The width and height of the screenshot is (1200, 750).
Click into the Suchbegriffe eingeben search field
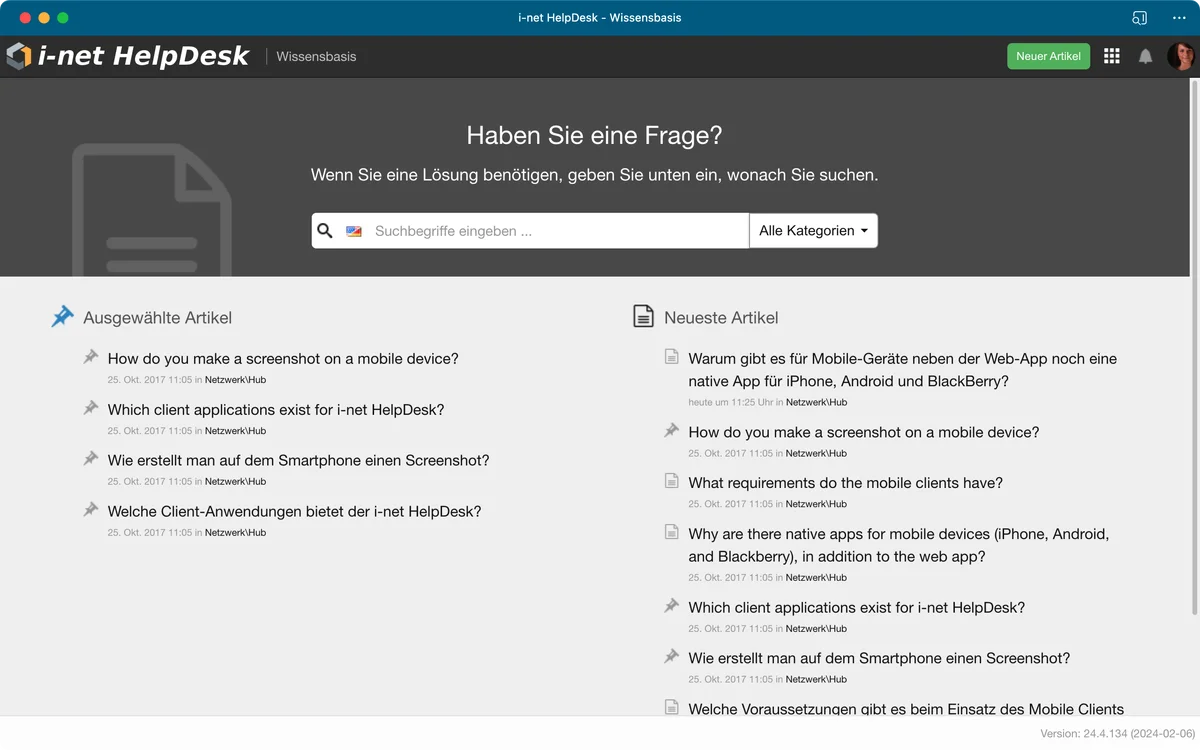pyautogui.click(x=555, y=231)
